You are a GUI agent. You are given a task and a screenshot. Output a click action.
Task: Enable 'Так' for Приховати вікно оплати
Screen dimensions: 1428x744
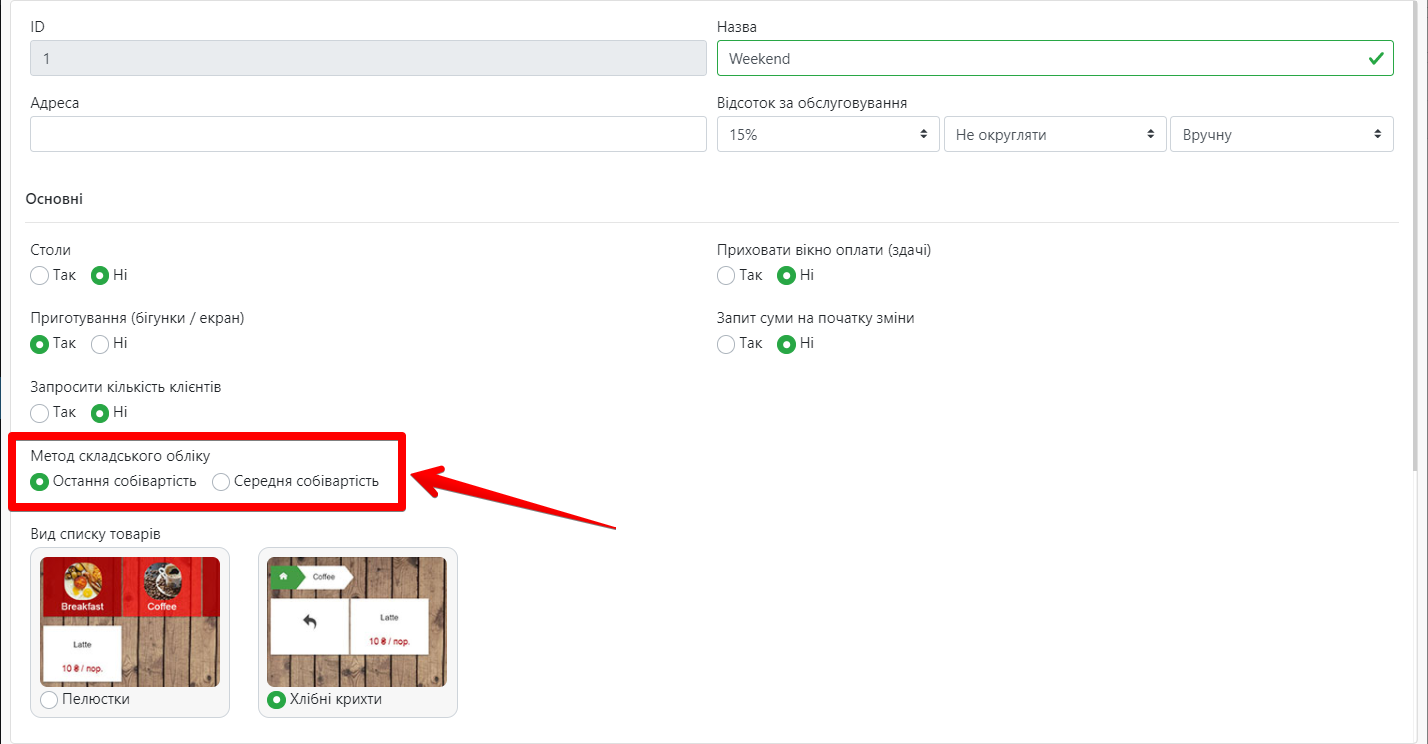(727, 275)
